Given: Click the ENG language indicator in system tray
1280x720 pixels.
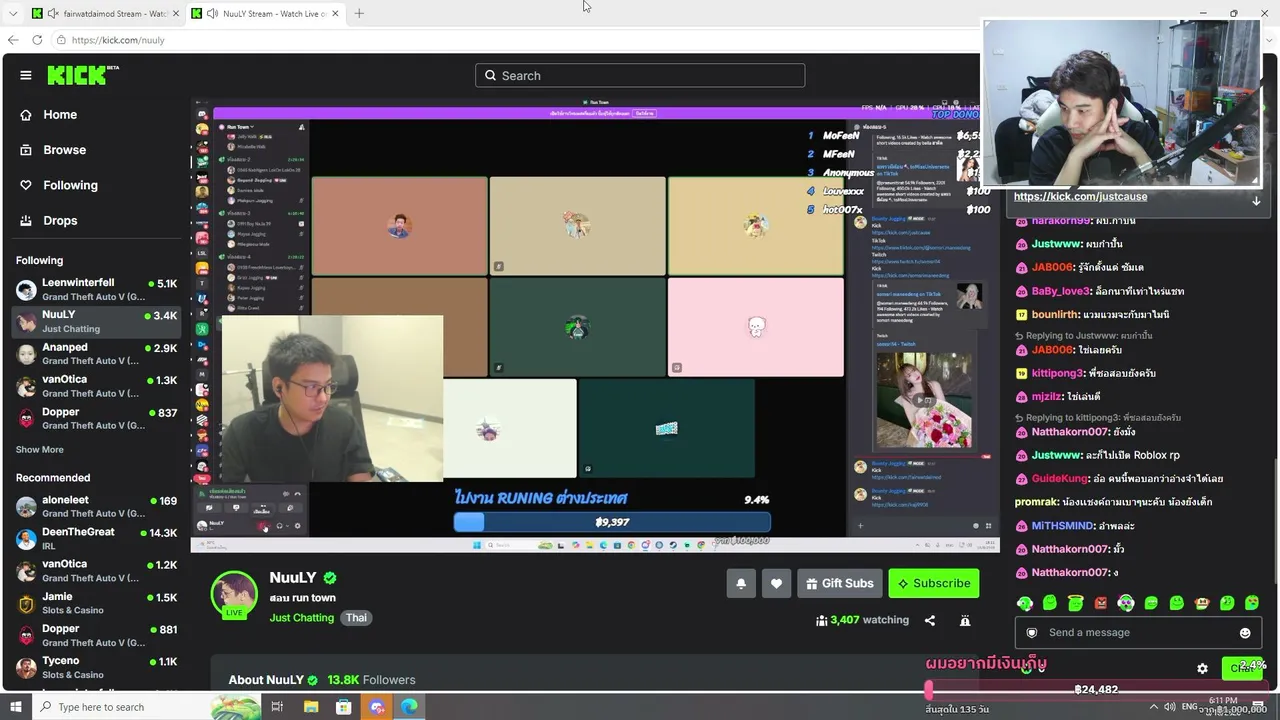Looking at the screenshot, I should (x=1190, y=707).
